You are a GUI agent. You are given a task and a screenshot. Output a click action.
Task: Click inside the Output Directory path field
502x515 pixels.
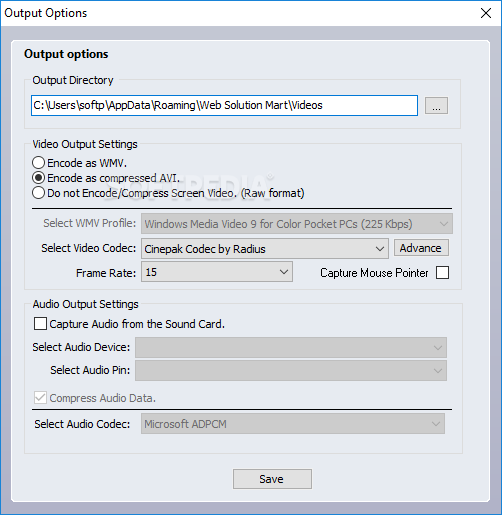pos(224,106)
